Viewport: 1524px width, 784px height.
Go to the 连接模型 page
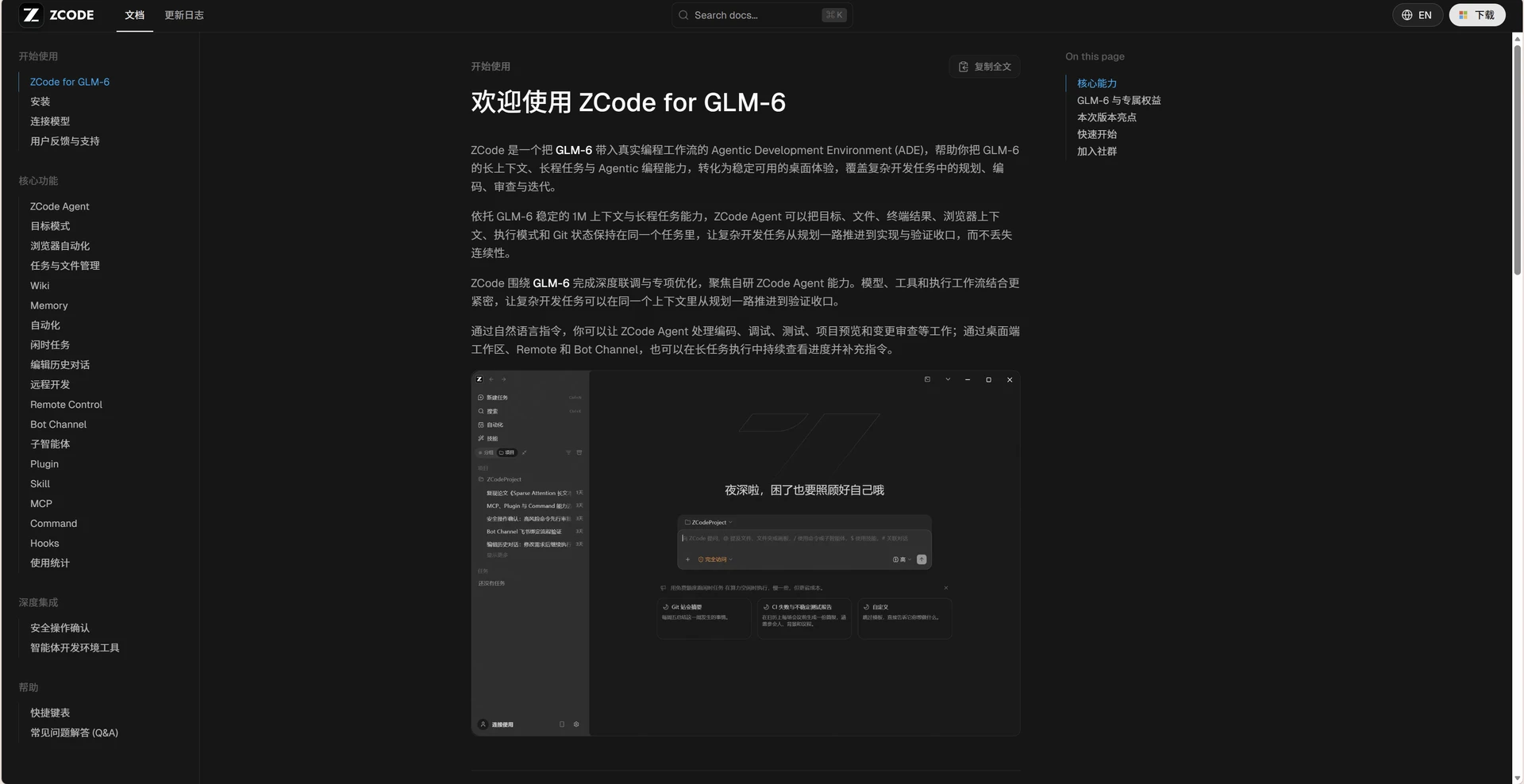coord(50,121)
